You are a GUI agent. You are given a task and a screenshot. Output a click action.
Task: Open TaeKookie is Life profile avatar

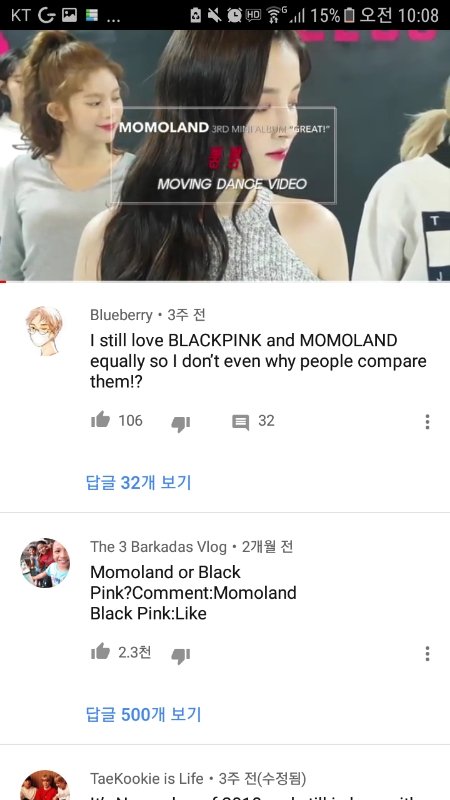tap(45, 785)
